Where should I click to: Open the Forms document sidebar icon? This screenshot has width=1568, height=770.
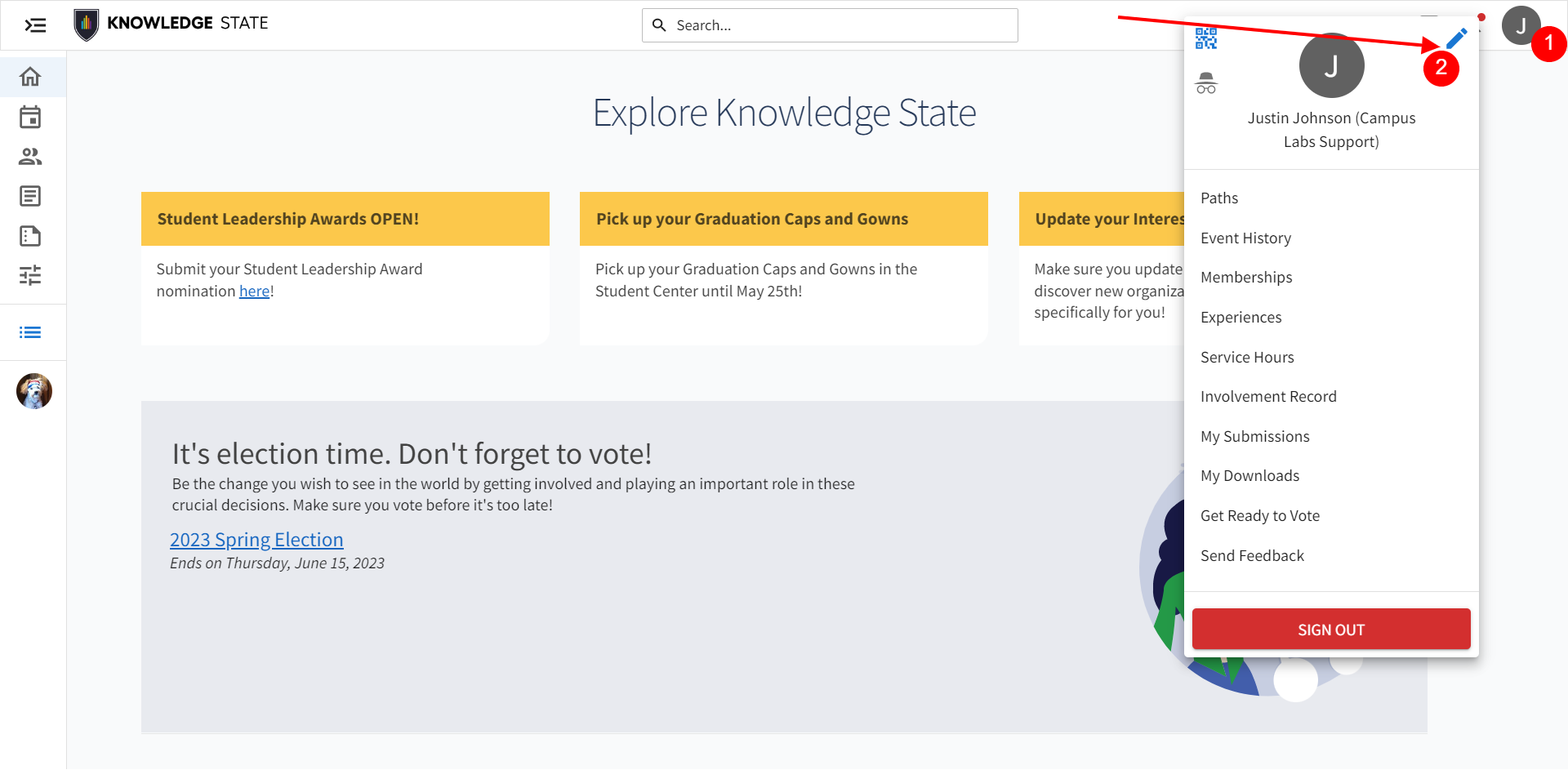[30, 236]
